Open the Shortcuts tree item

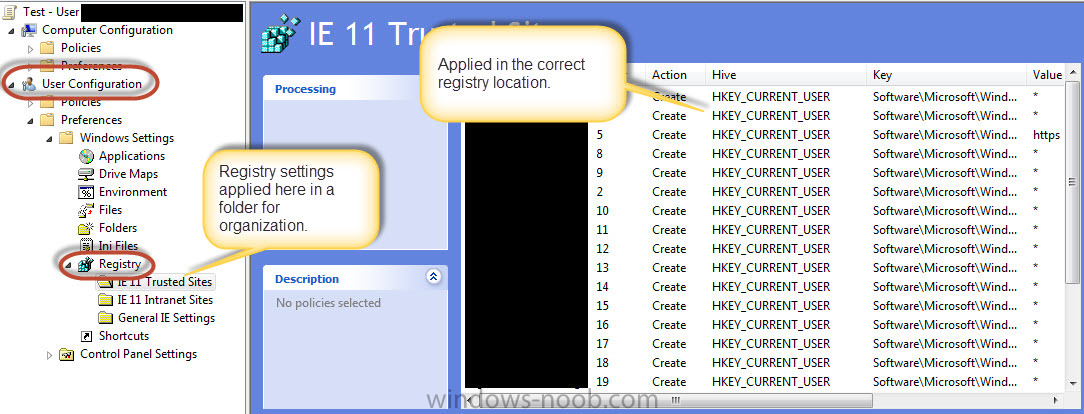(124, 336)
